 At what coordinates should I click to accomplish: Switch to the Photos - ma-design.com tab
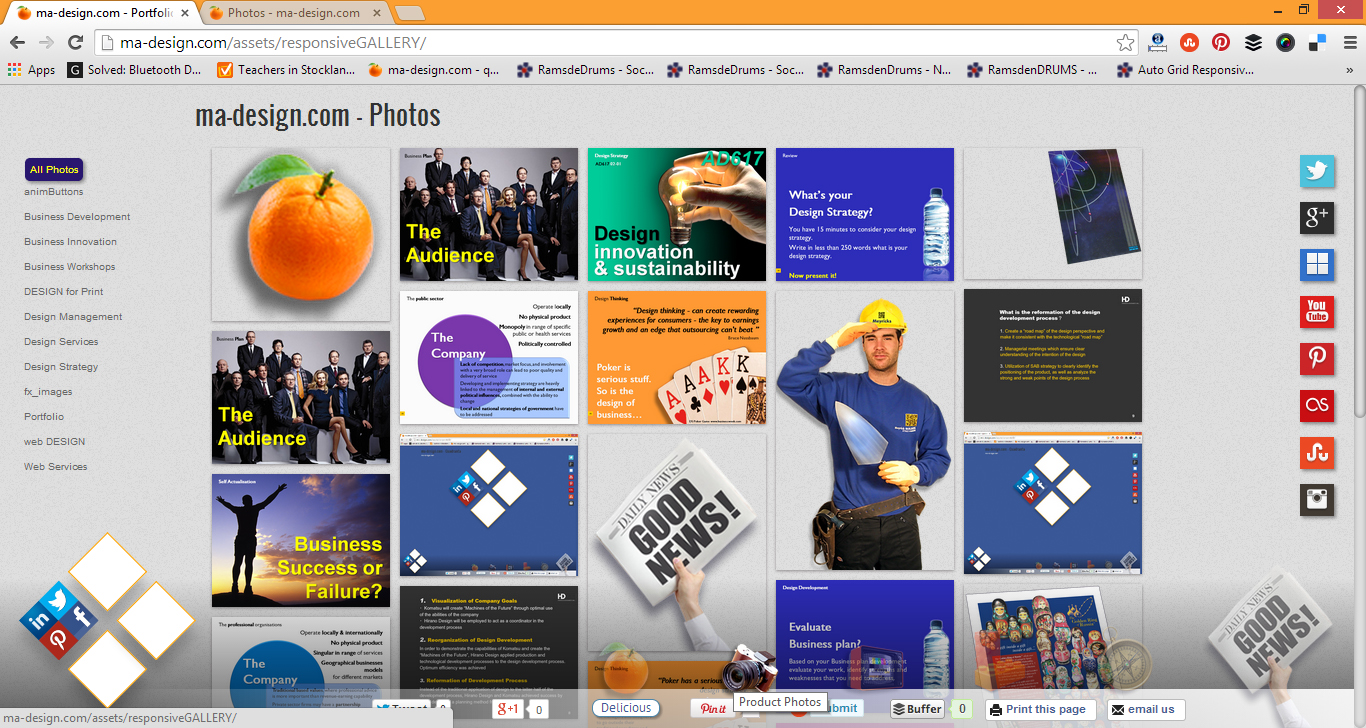click(293, 13)
